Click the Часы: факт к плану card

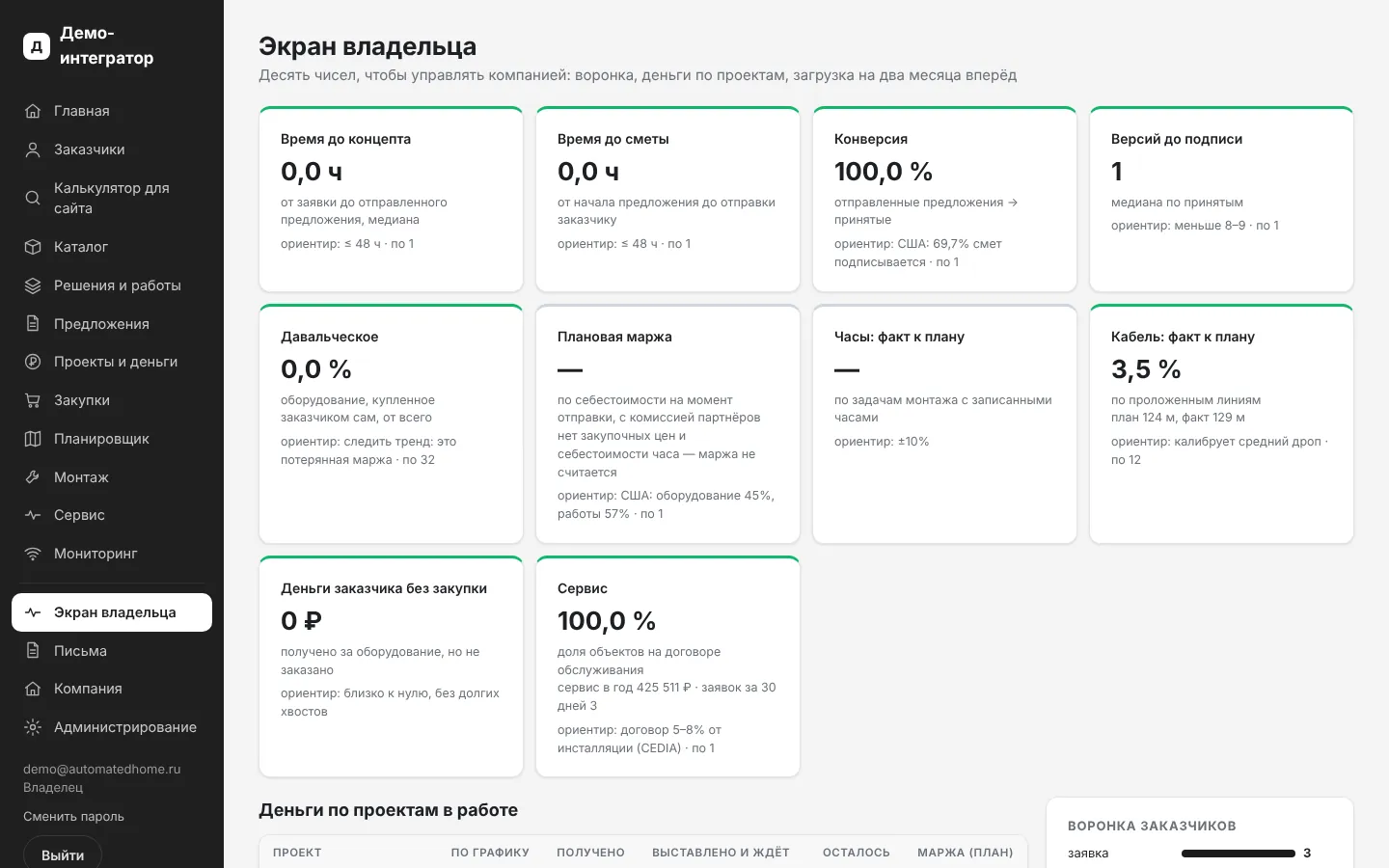tap(944, 423)
